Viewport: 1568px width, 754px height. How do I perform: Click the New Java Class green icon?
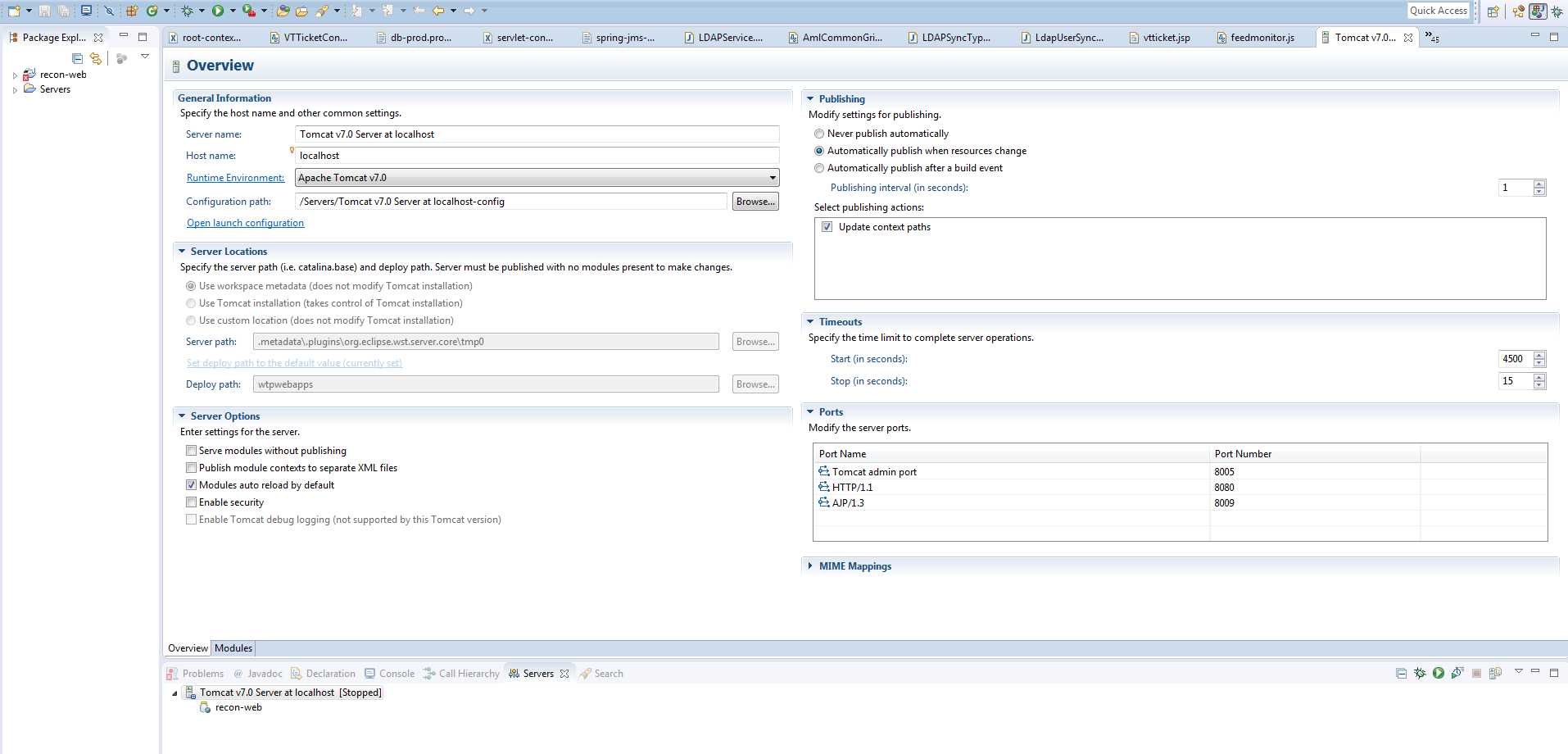tap(152, 11)
